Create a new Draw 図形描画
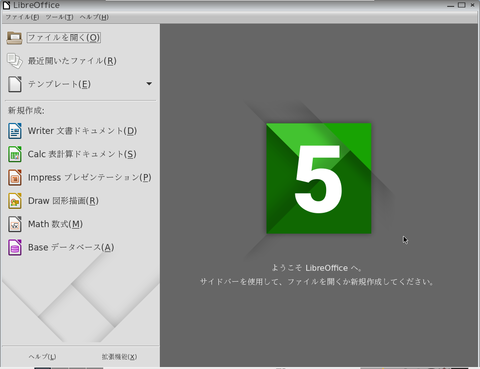The width and height of the screenshot is (480, 369). pyautogui.click(x=63, y=201)
